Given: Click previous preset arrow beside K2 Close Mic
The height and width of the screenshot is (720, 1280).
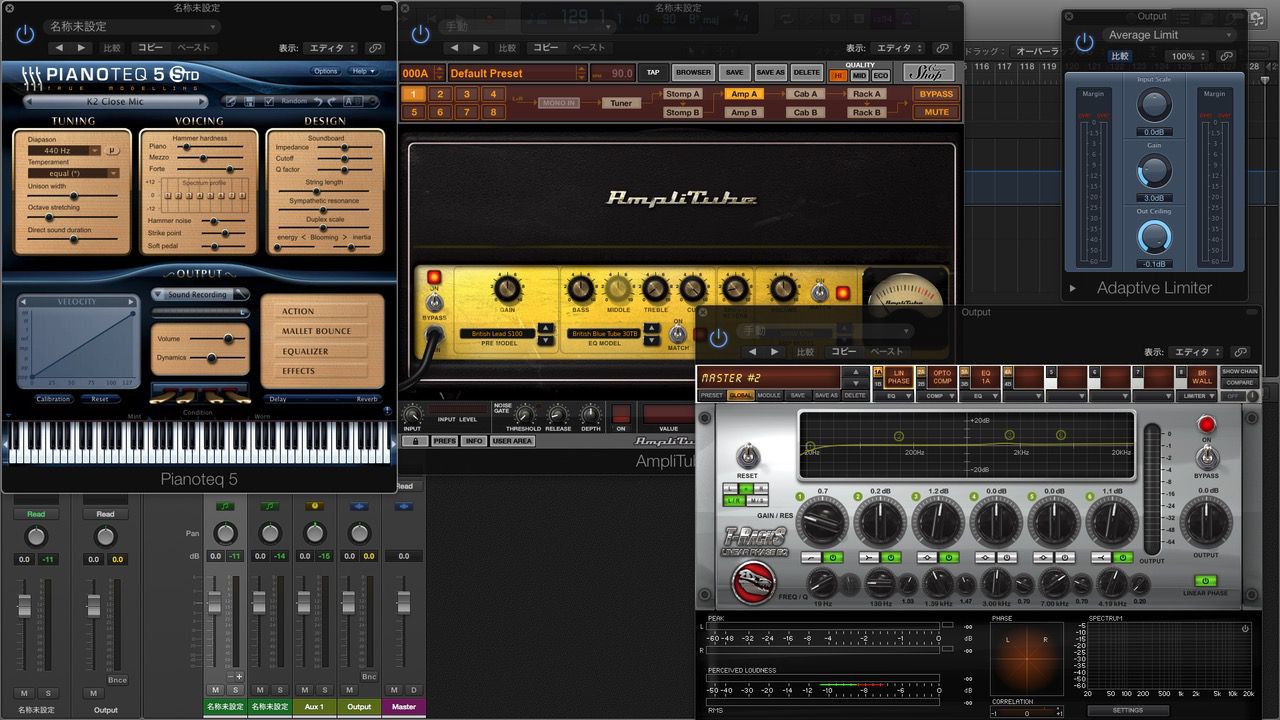Looking at the screenshot, I should (29, 101).
